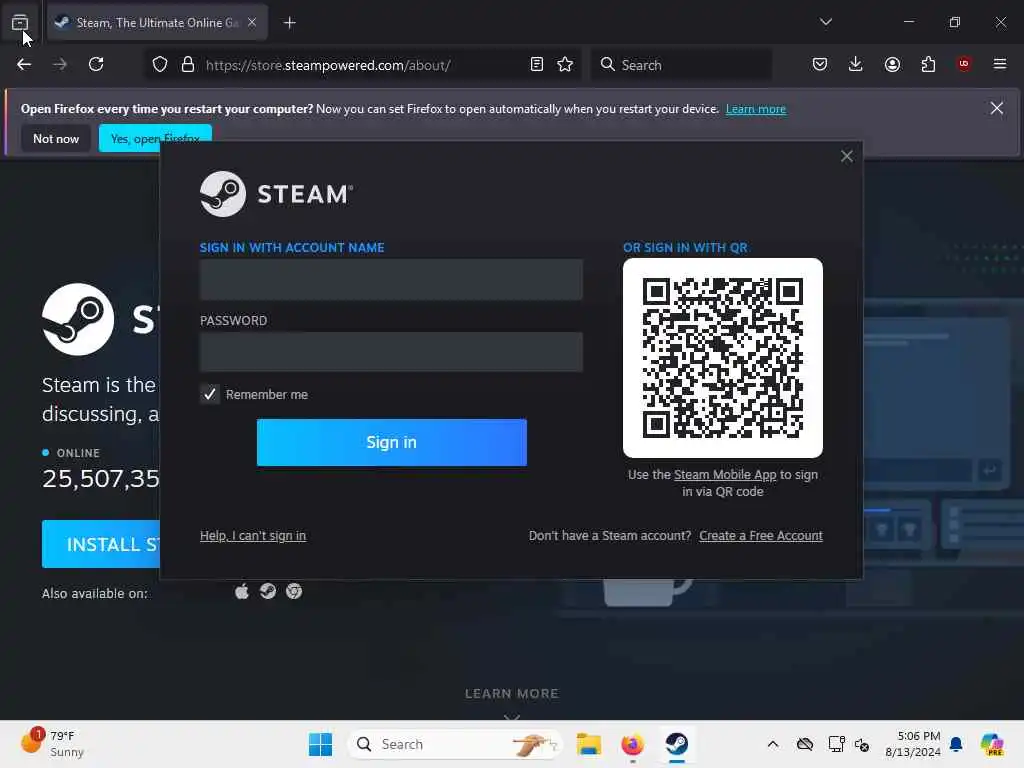Open weather widget showing 79°F Sunny
Viewport: 1024px width, 768px height.
point(52,744)
